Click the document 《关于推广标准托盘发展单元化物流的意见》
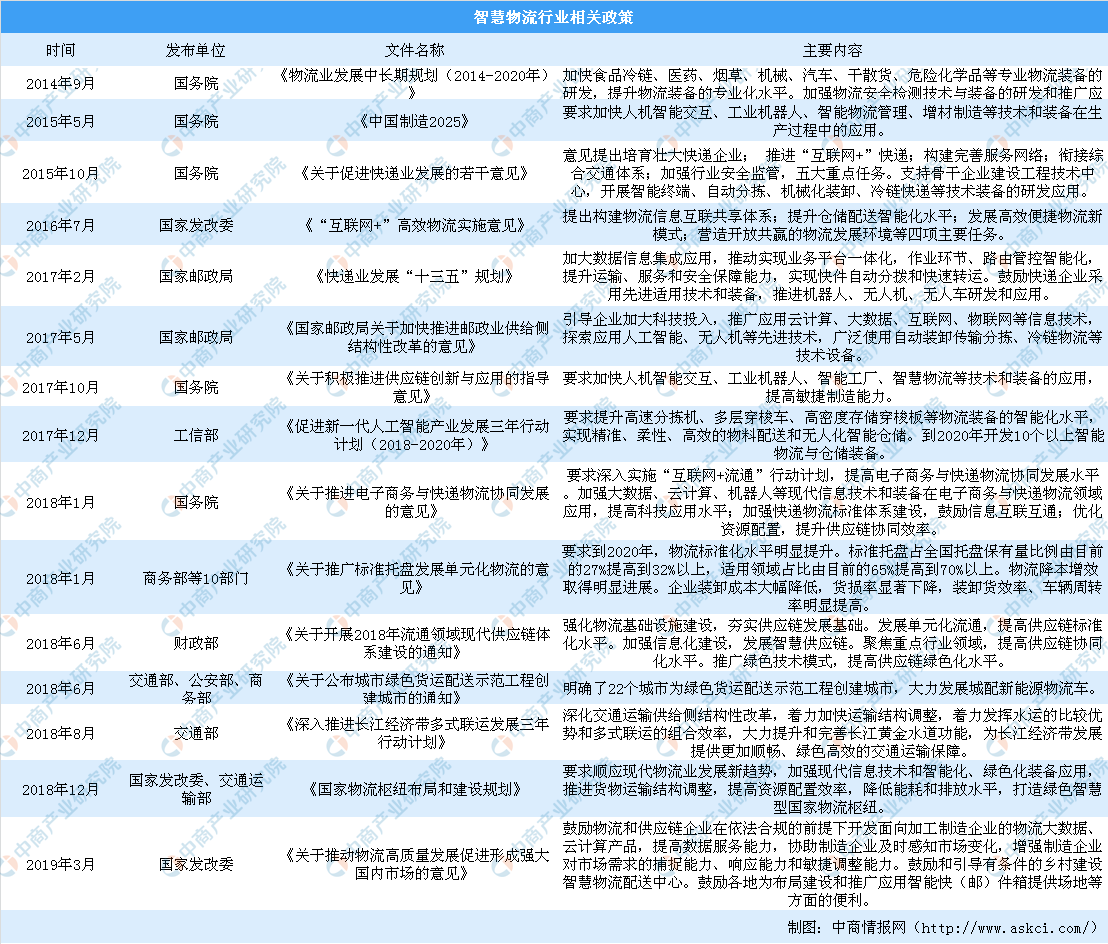Image resolution: width=1108 pixels, height=944 pixels. click(415, 578)
